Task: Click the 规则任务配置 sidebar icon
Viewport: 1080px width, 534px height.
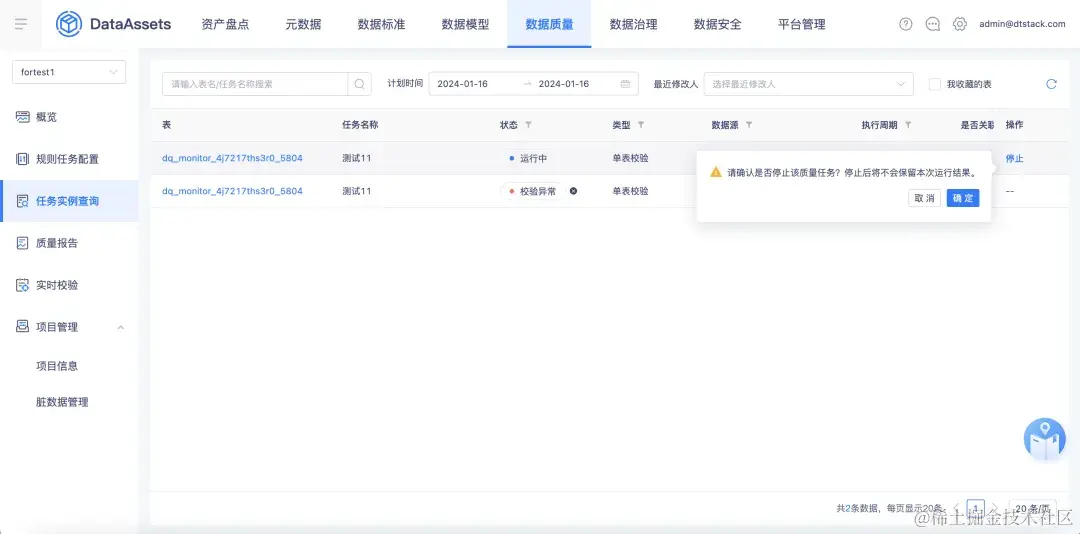Action: (23, 159)
